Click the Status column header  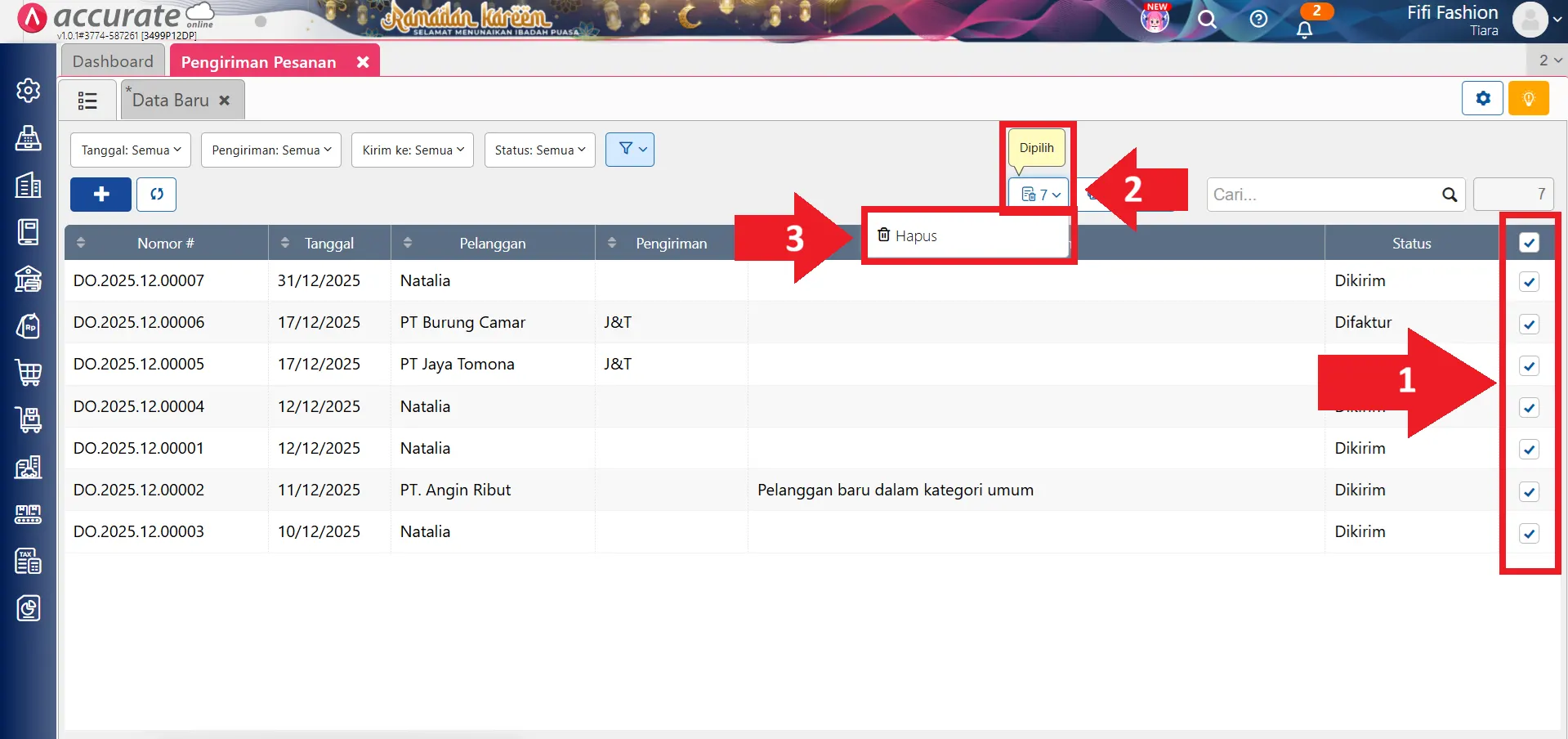pyautogui.click(x=1412, y=243)
